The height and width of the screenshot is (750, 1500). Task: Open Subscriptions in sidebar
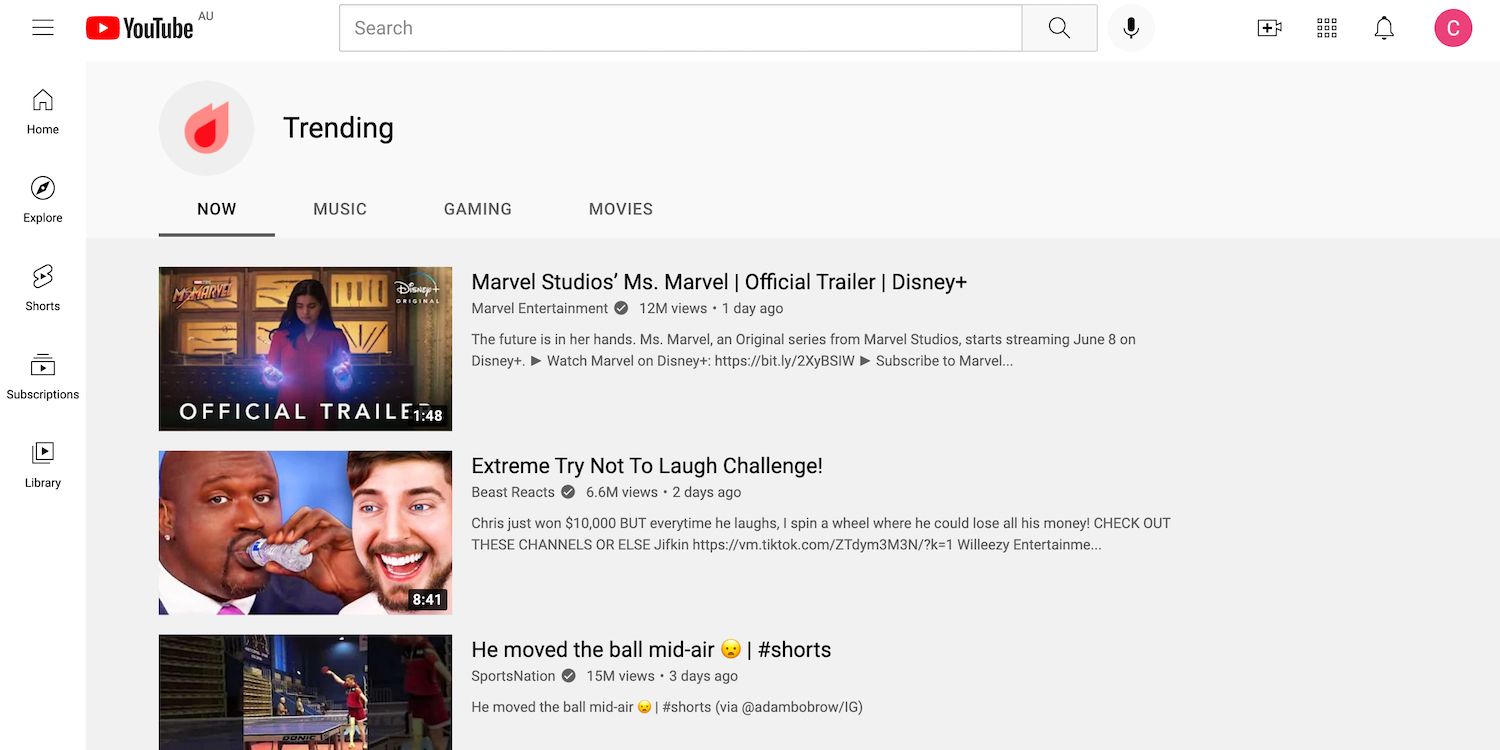tap(43, 376)
